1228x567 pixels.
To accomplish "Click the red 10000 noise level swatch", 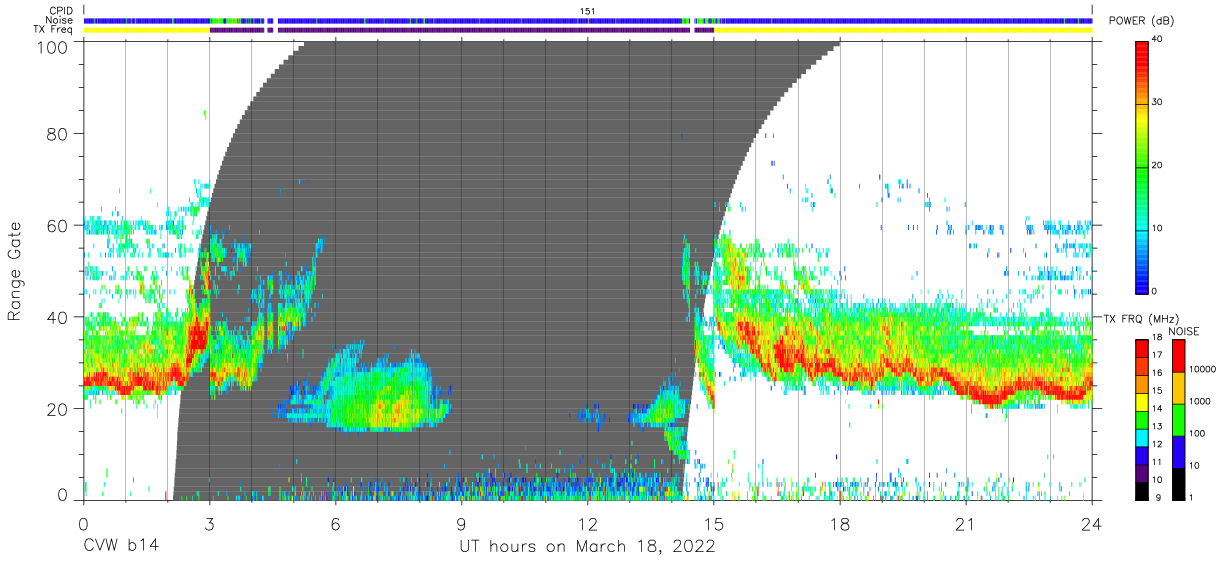I will point(1178,356).
